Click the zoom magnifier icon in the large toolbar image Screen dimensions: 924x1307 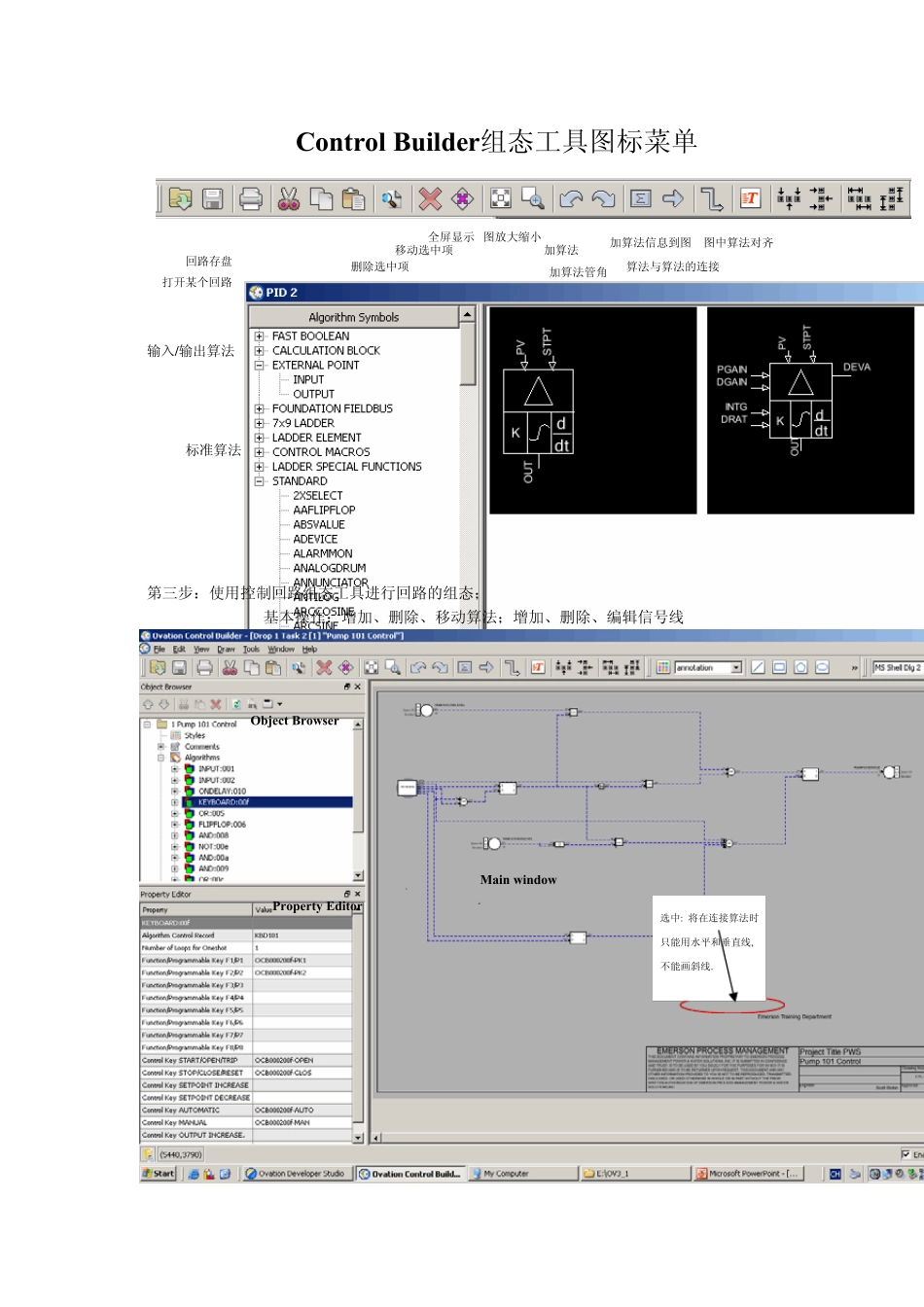pyautogui.click(x=533, y=199)
